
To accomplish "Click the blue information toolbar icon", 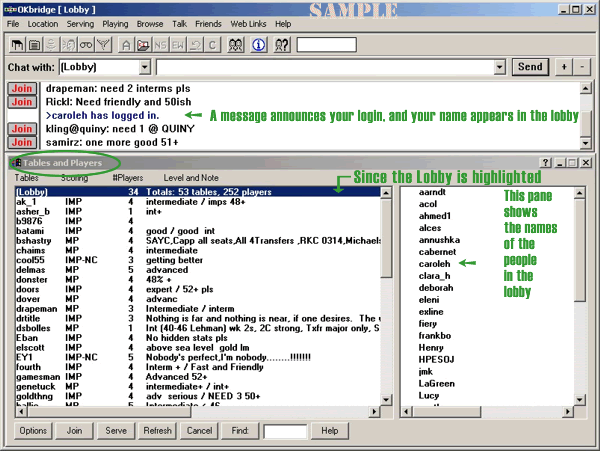I will tap(259, 45).
